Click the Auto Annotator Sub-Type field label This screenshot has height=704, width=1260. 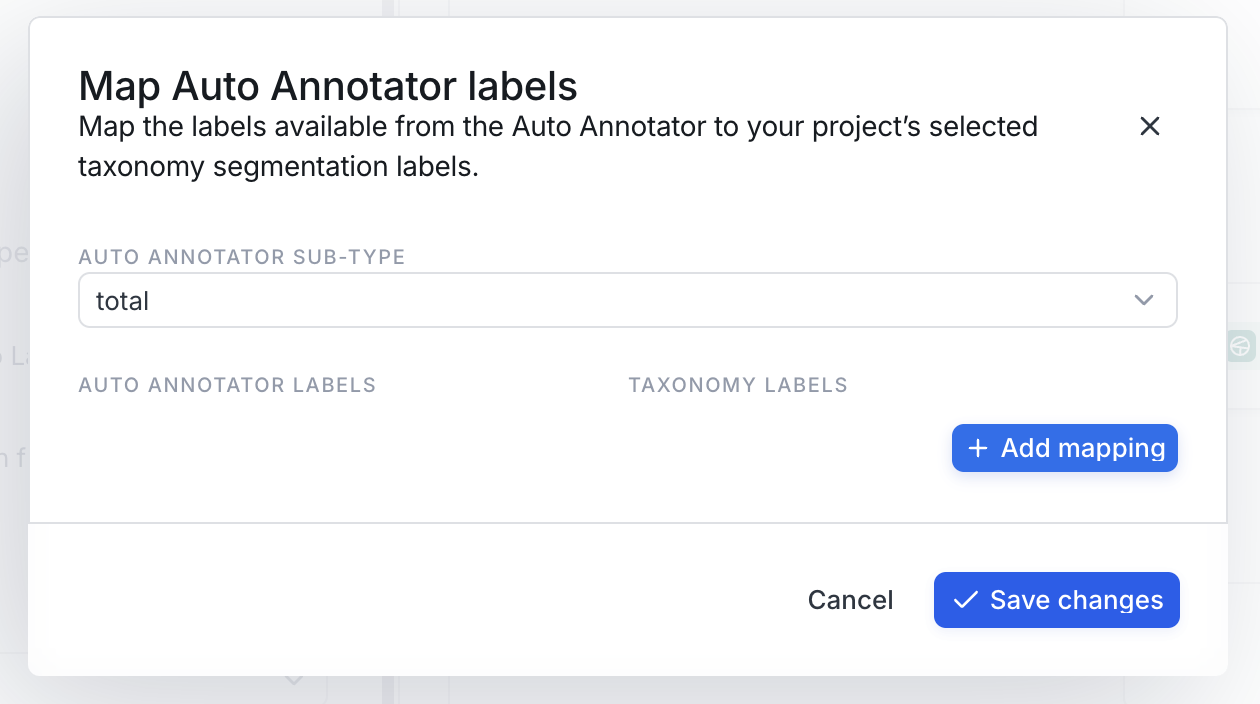click(x=242, y=257)
